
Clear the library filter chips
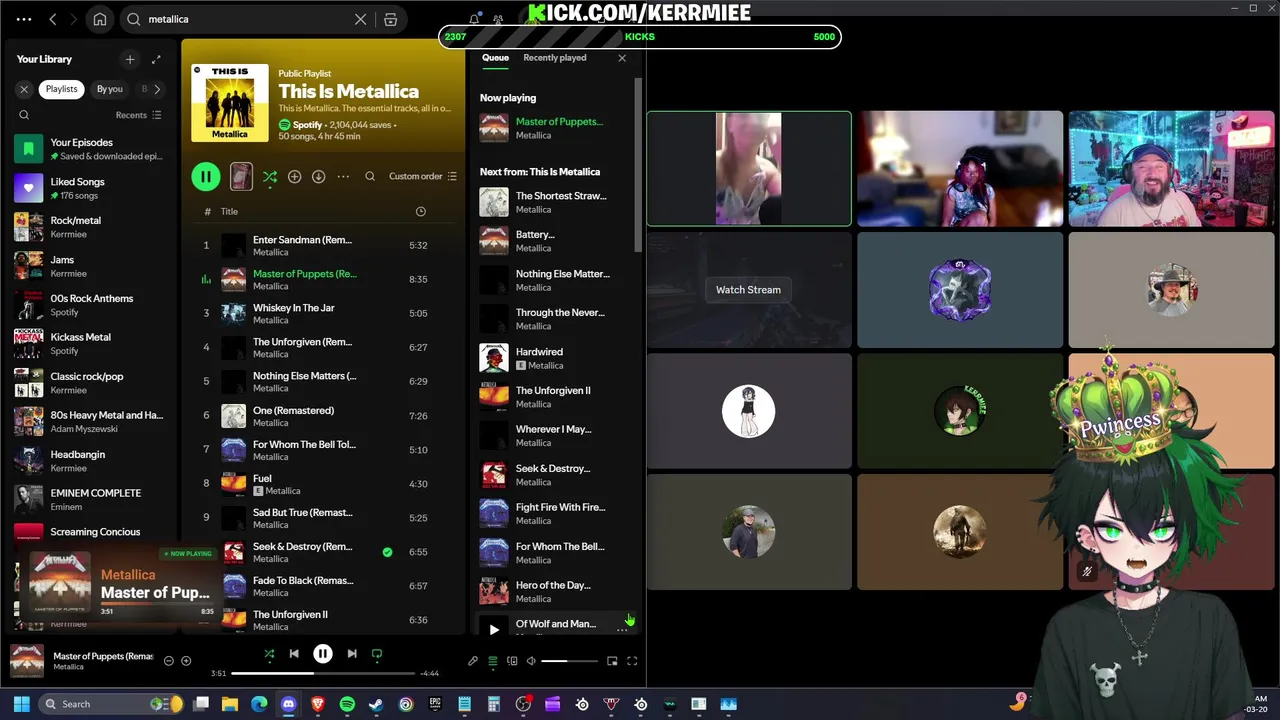click(24, 89)
